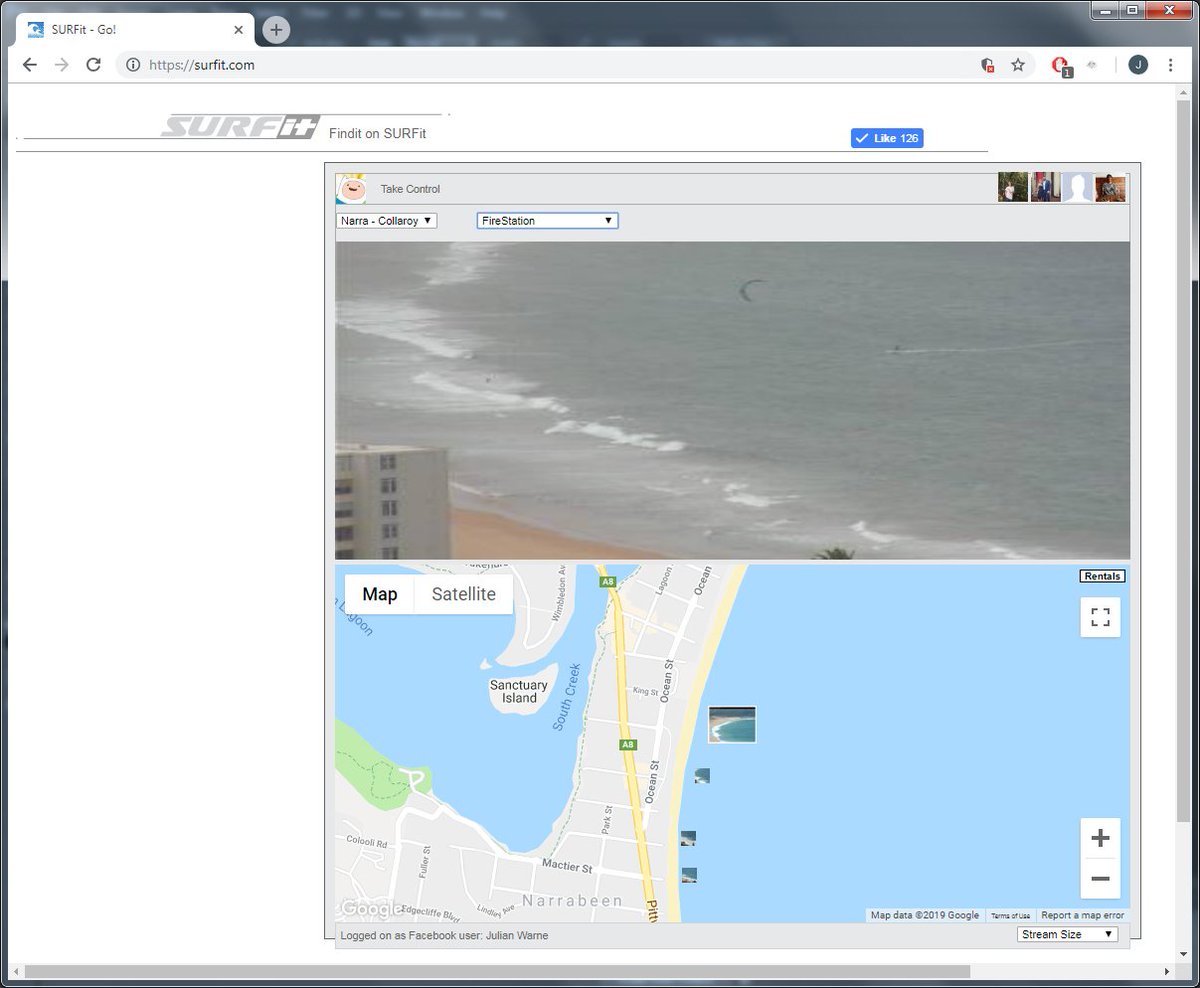Select the southernmost camera marker on map
The height and width of the screenshot is (988, 1200).
689,875
